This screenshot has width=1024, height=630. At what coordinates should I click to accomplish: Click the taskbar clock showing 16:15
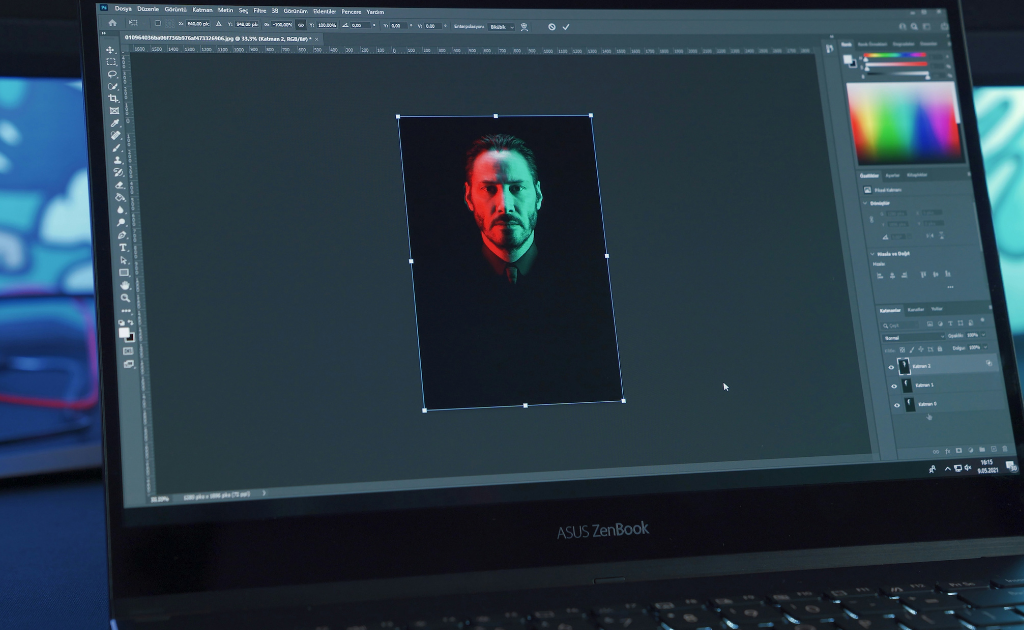(x=987, y=465)
